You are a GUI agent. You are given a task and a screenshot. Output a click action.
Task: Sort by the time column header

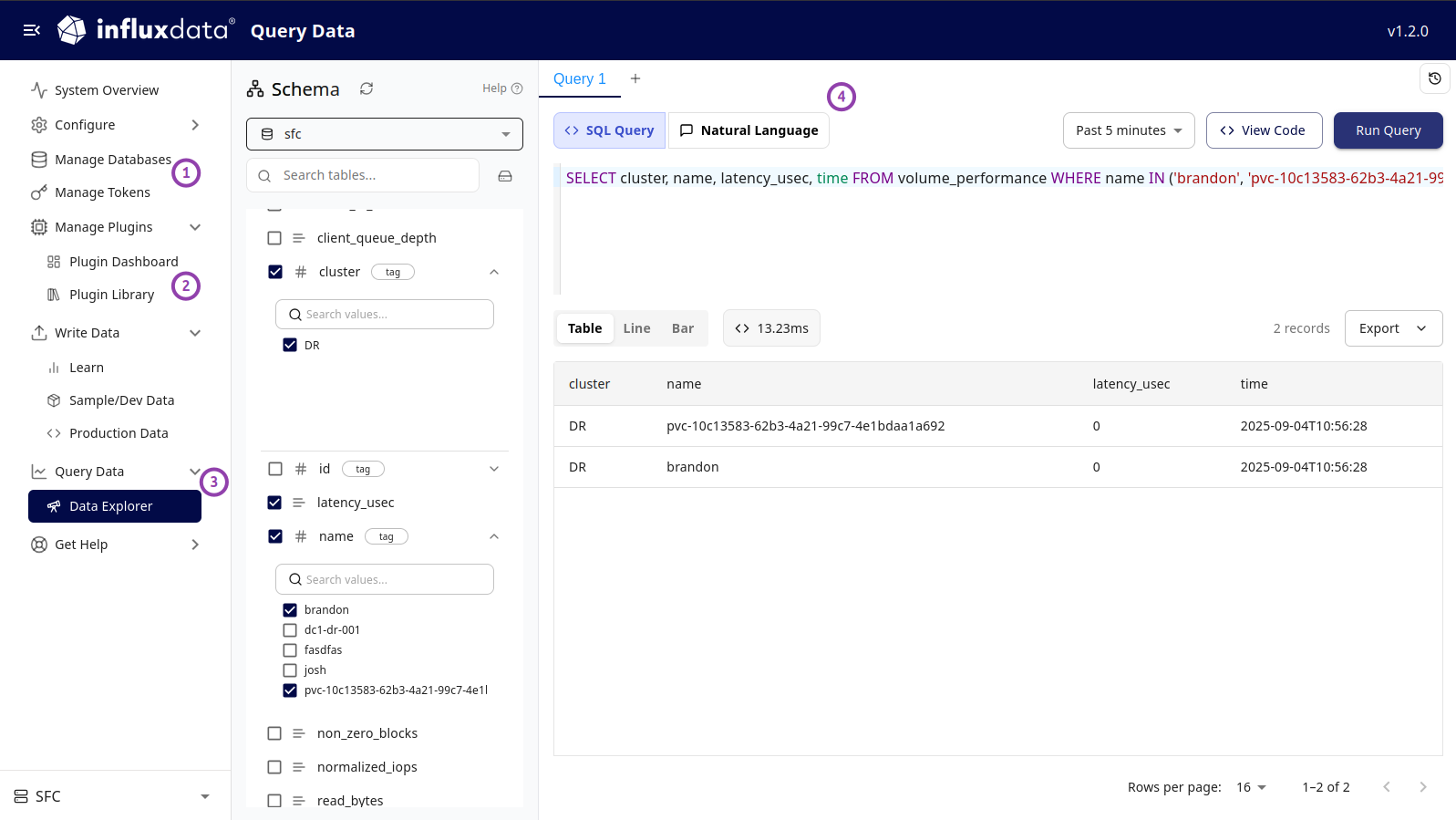coord(1254,384)
